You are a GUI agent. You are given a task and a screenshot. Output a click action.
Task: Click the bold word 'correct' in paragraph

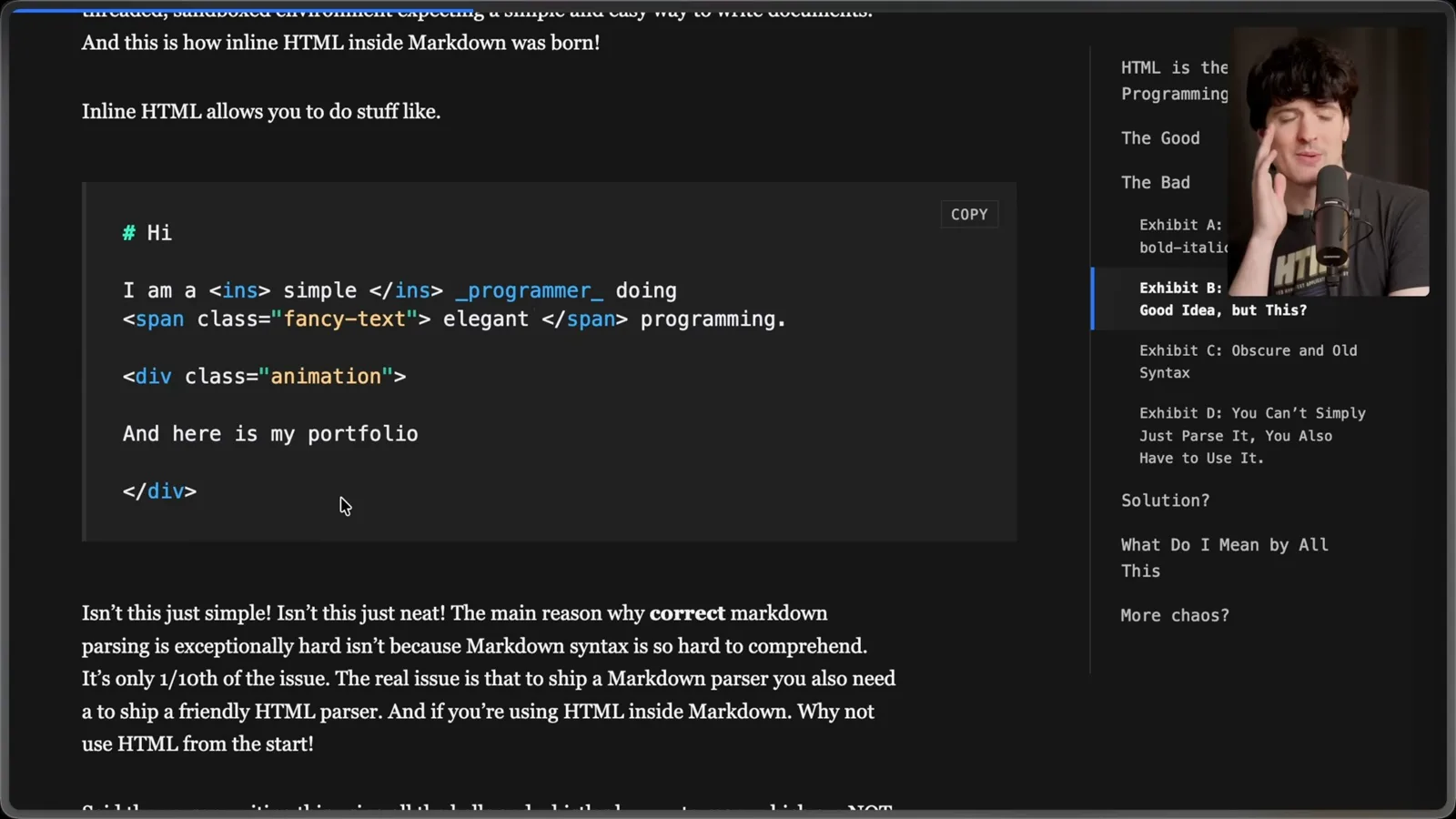coord(687,613)
